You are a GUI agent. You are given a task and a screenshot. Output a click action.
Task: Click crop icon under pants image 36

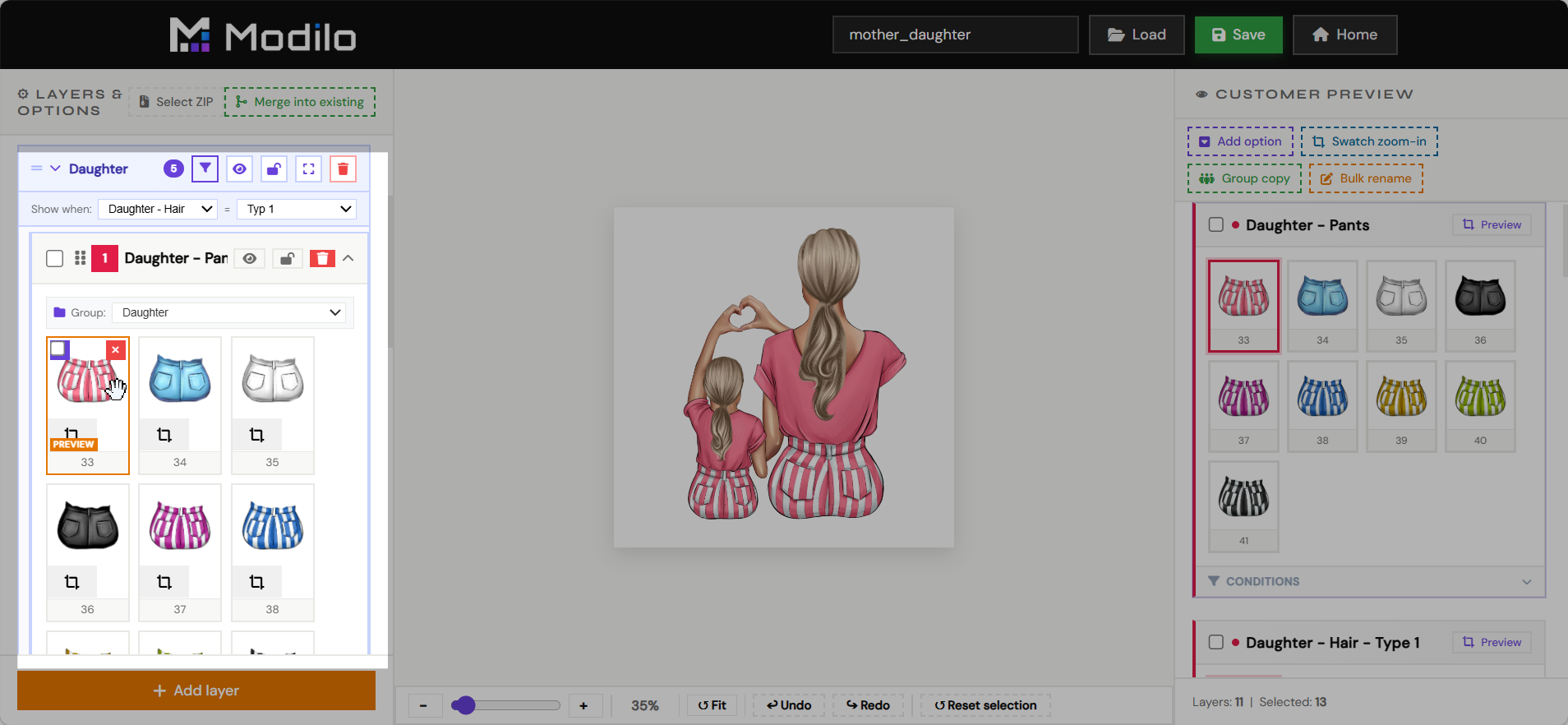tap(72, 582)
